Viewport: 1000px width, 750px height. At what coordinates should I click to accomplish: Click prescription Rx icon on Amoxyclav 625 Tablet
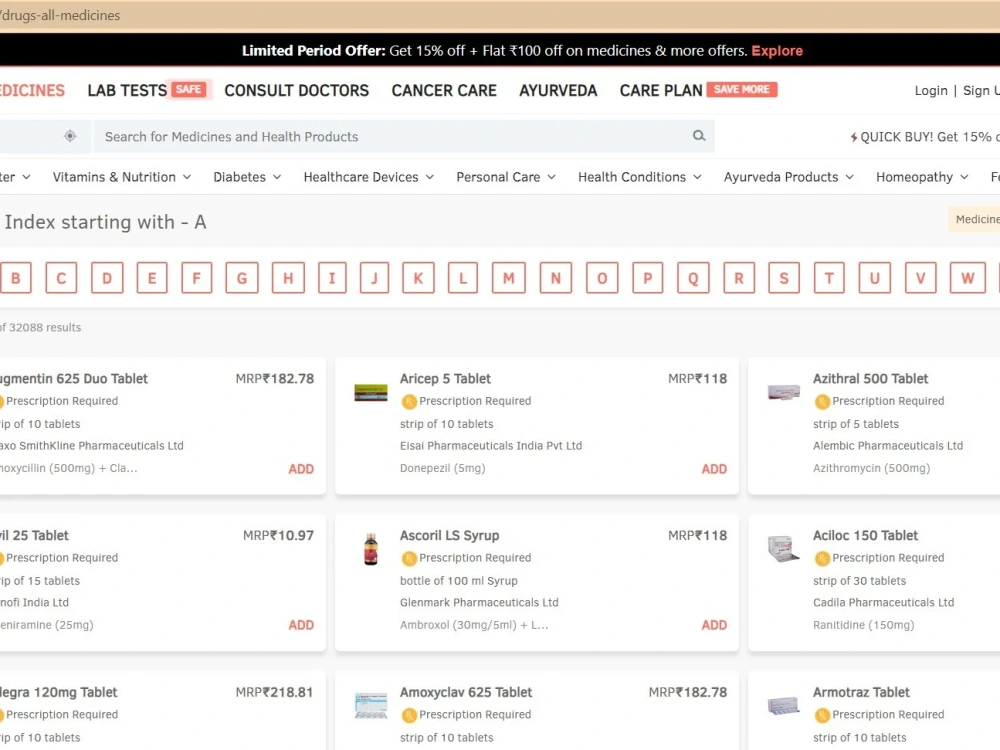[409, 715]
